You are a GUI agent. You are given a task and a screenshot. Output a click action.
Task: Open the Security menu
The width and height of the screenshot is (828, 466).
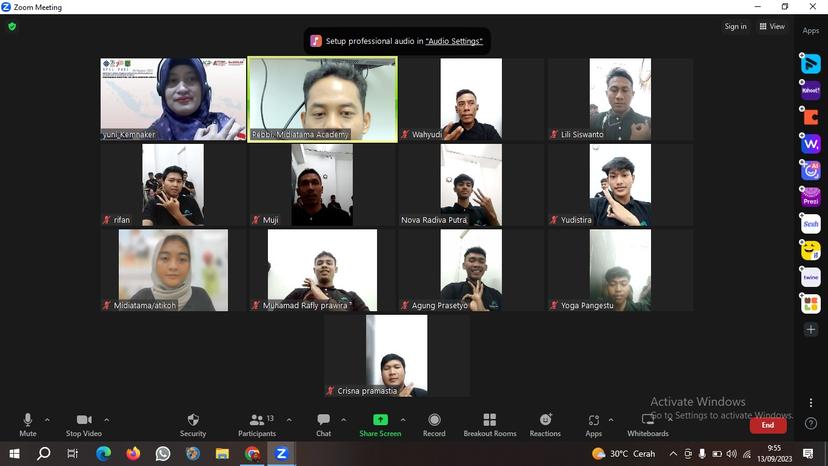tap(193, 425)
